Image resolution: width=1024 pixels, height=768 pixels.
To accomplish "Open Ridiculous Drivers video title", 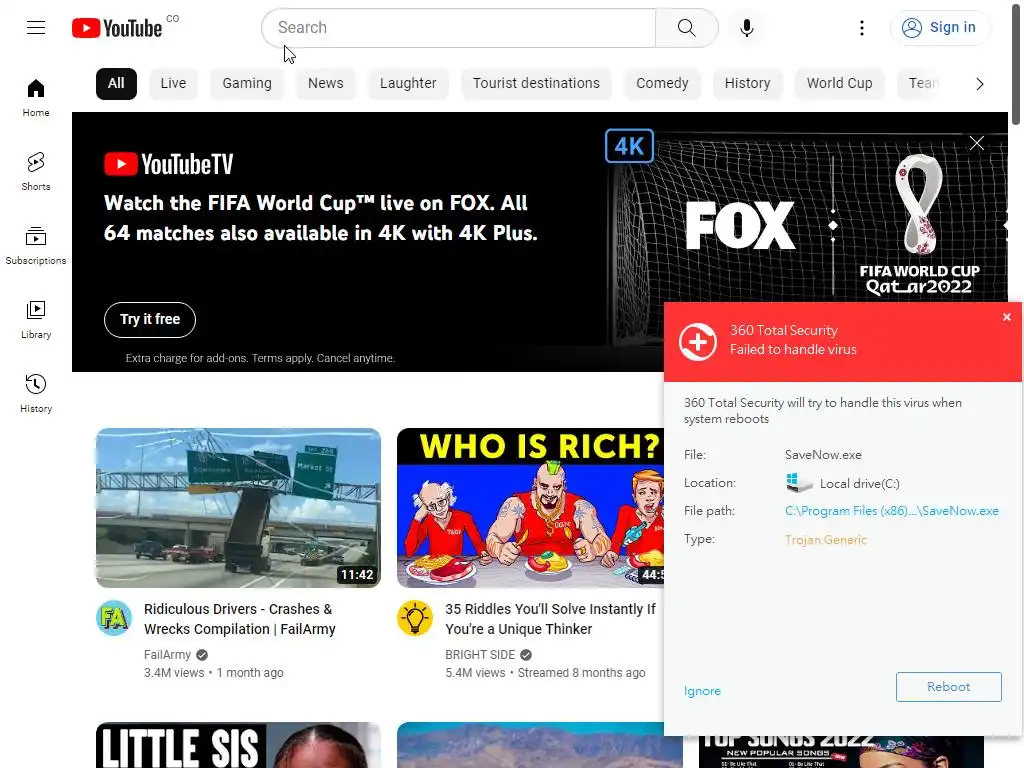I will (240, 619).
